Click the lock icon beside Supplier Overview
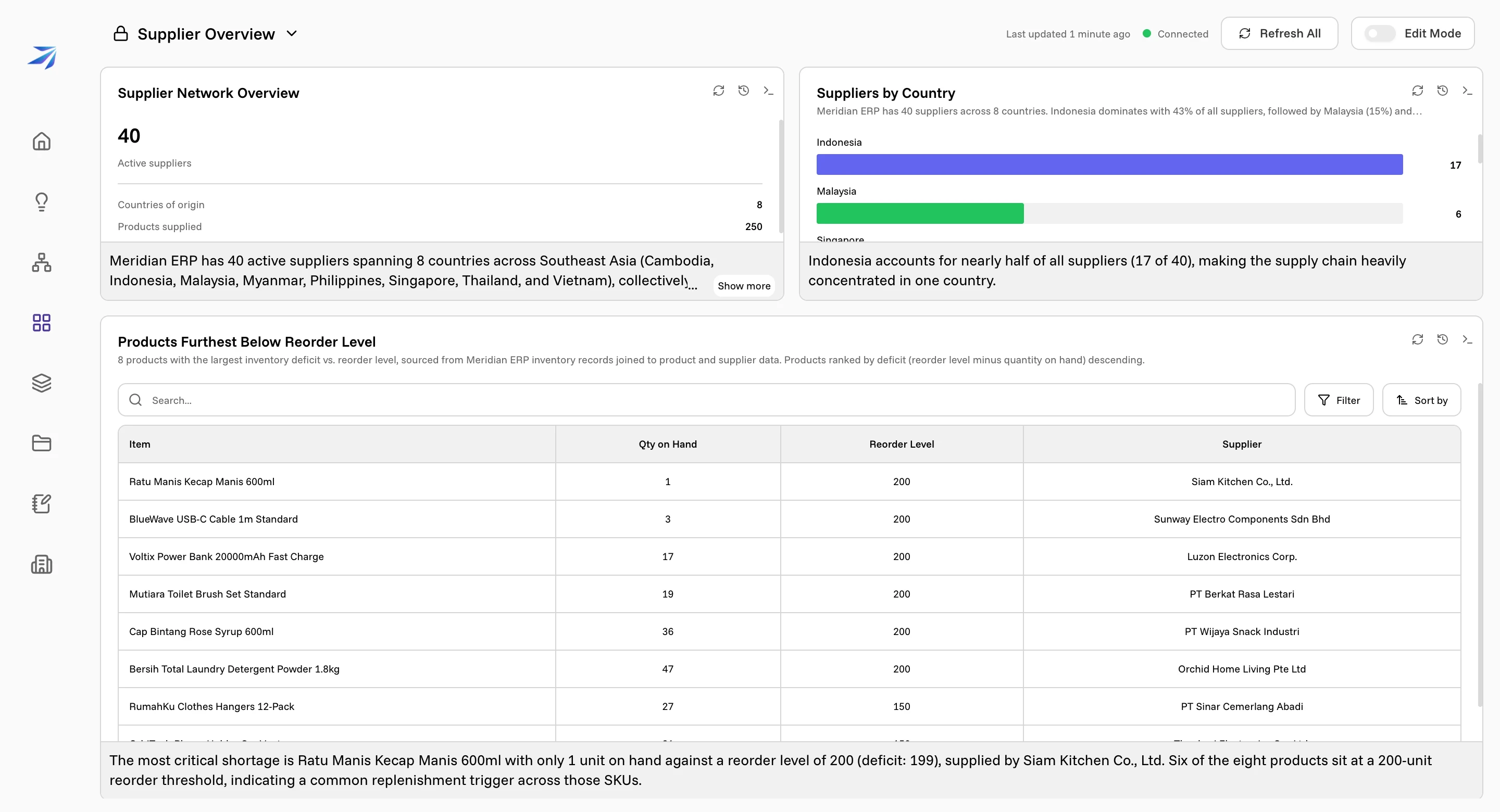The image size is (1500, 812). point(120,34)
